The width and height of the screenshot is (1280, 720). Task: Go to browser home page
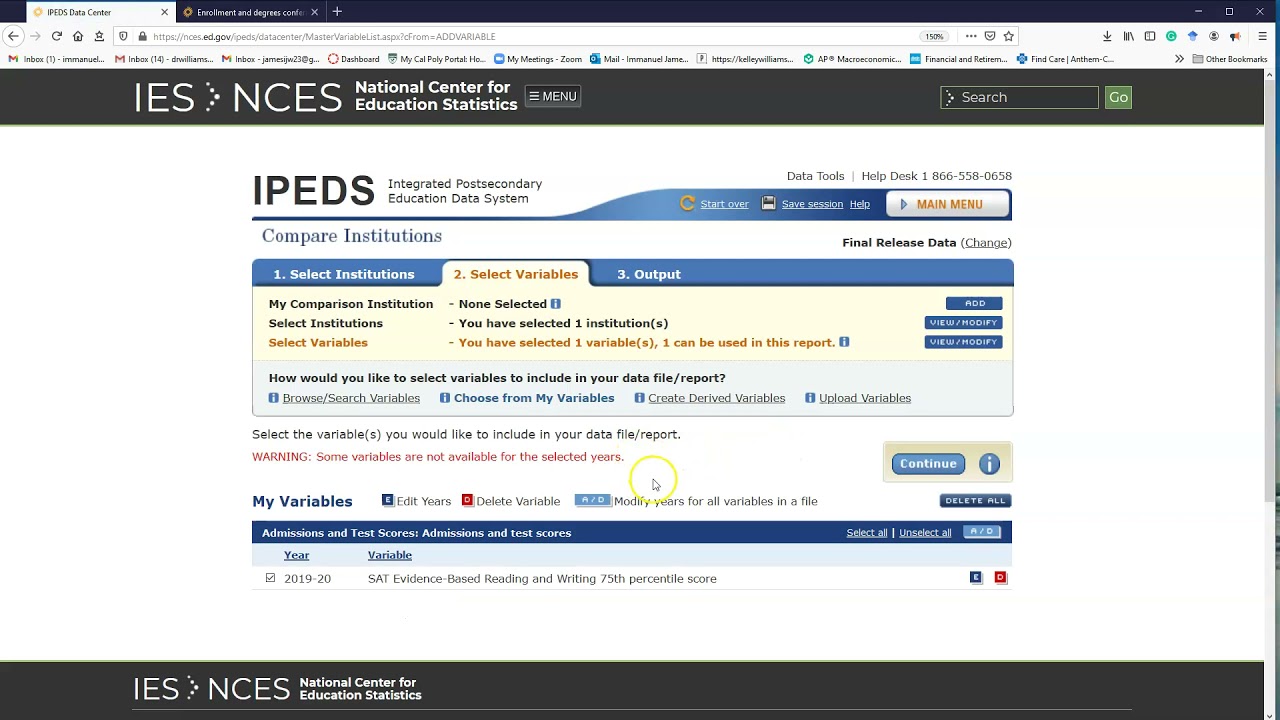point(78,36)
